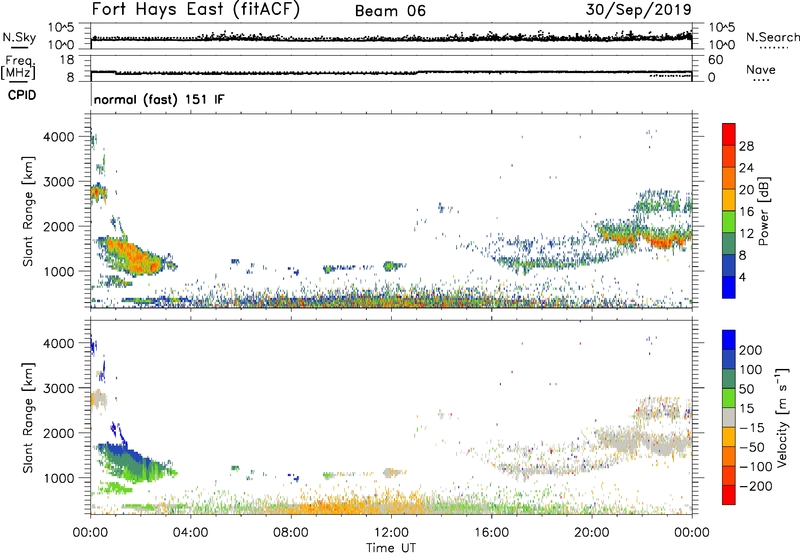This screenshot has width=800, height=554.
Task: Click the 'CPID' label
Action: tap(22, 95)
